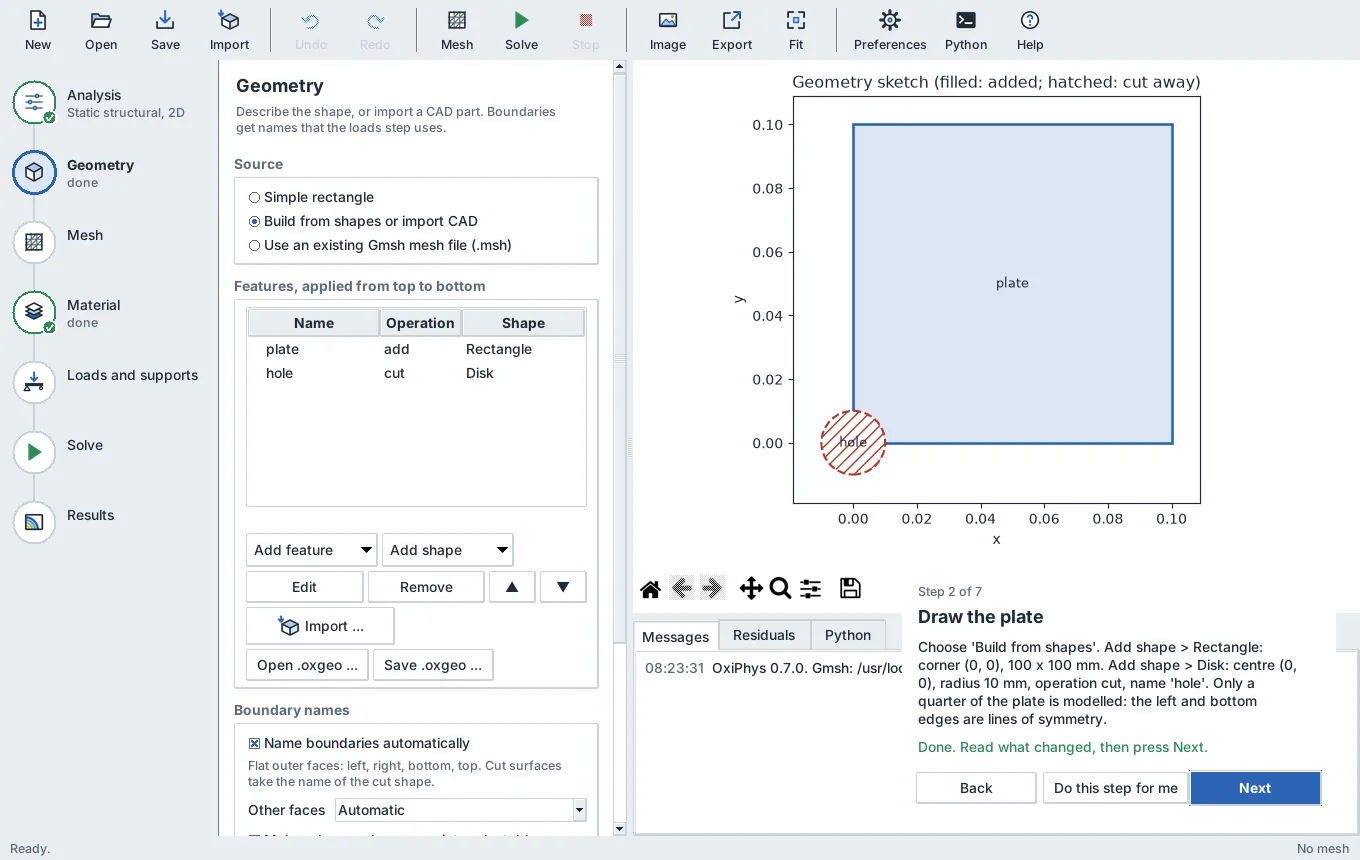The image size is (1360, 860).
Task: Open Preferences from the toolbar
Action: coord(890,30)
